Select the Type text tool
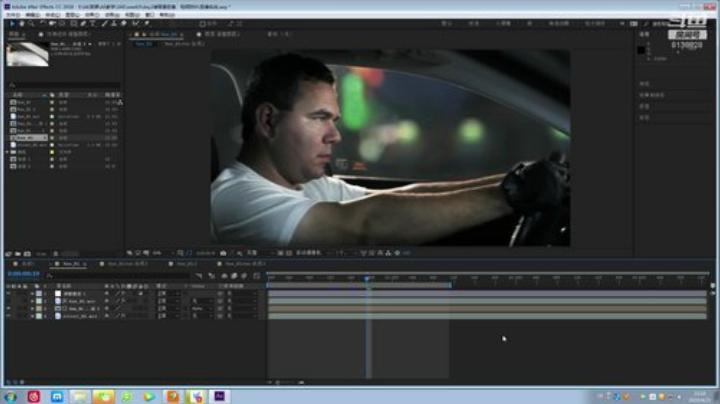The width and height of the screenshot is (720, 404). 93,23
